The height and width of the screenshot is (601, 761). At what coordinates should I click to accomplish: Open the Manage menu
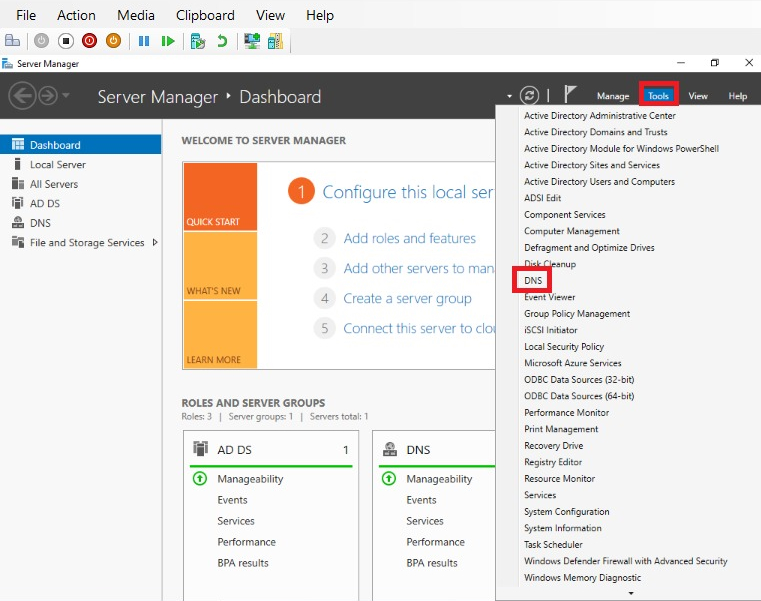[613, 96]
